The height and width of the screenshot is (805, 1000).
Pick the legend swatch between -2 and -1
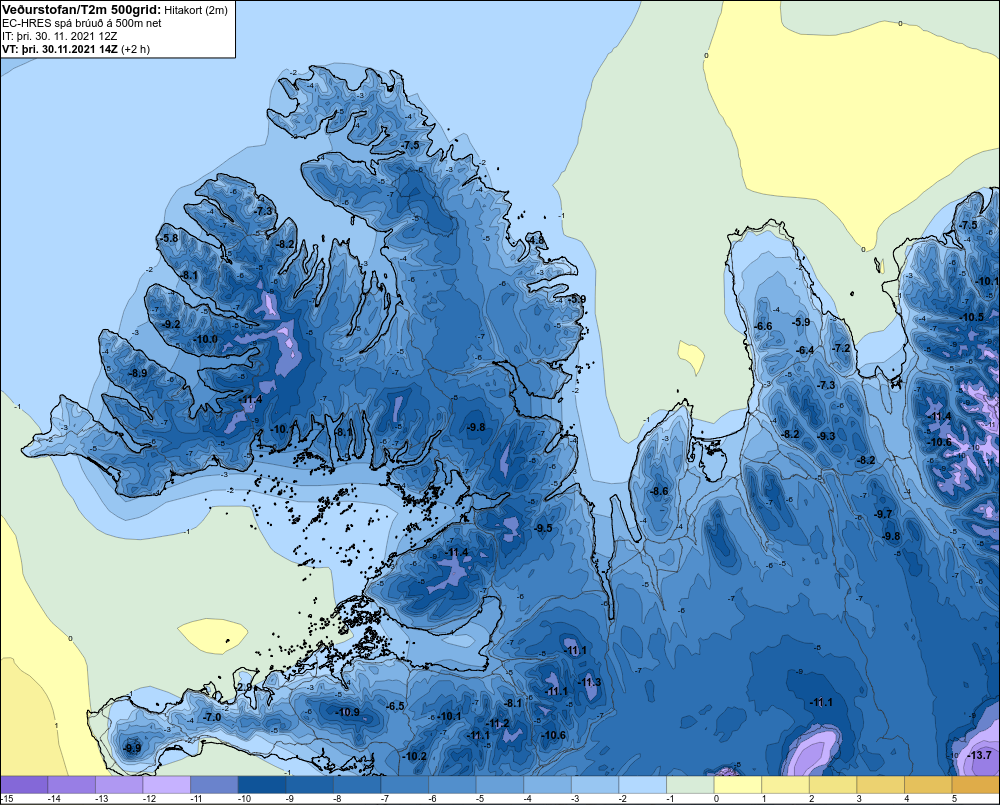(643, 785)
